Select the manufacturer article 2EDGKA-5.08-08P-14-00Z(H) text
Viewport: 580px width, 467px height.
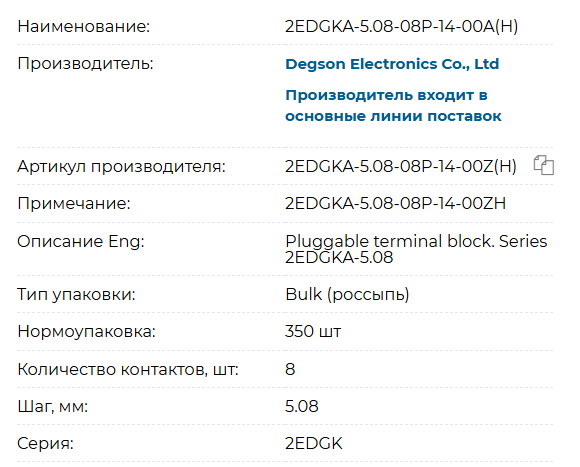tap(401, 166)
